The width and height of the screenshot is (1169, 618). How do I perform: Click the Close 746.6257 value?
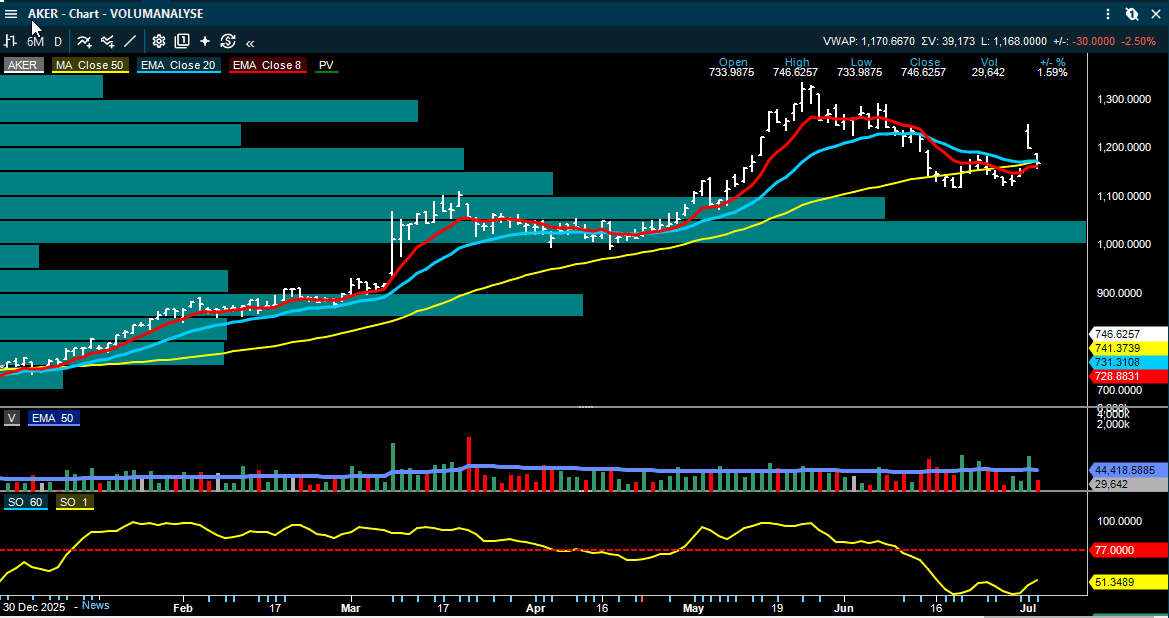[x=923, y=72]
